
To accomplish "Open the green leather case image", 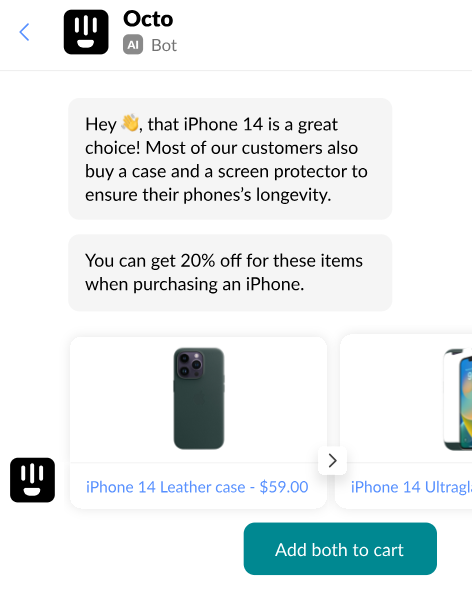I will [199, 398].
